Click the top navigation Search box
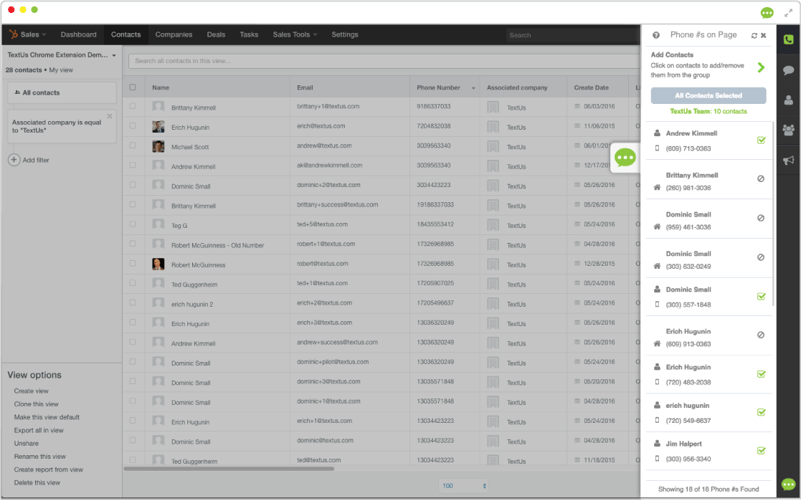This screenshot has height=501, width=801. point(572,35)
